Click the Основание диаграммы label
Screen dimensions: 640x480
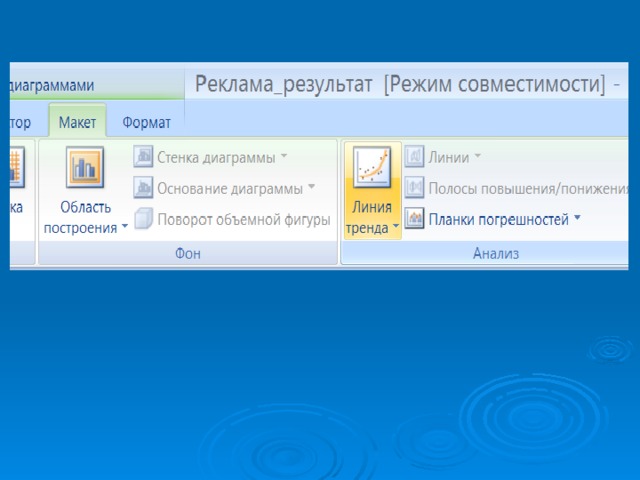point(230,189)
